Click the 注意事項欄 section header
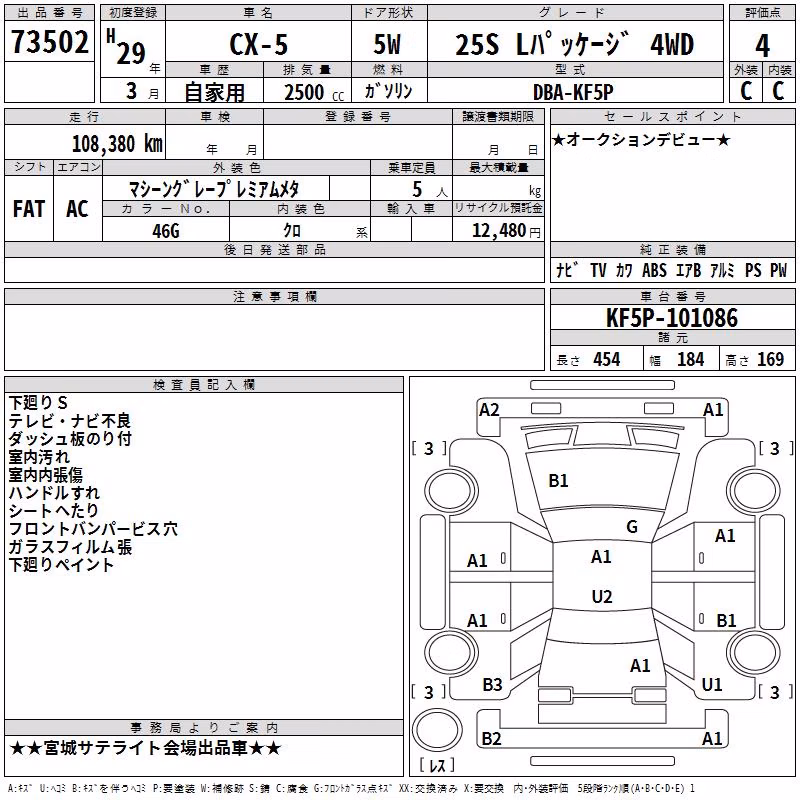The width and height of the screenshot is (800, 800). point(275,296)
